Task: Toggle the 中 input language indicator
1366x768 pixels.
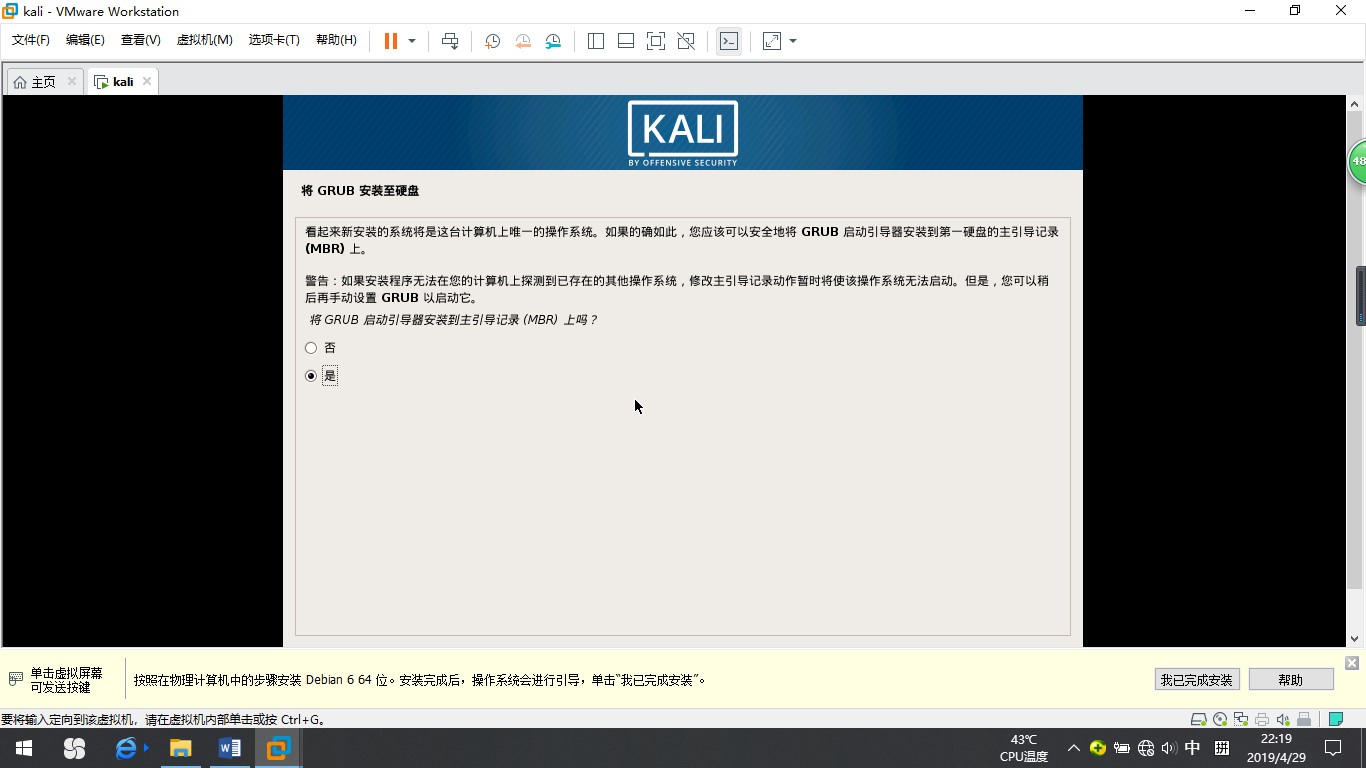Action: 1193,748
